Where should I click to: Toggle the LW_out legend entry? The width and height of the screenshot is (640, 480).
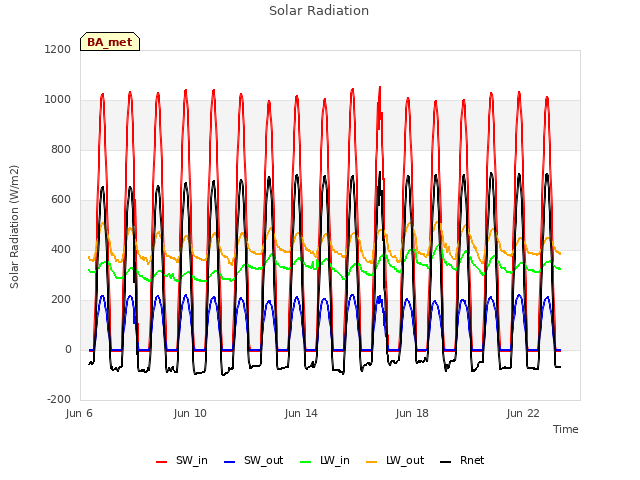click(395, 460)
